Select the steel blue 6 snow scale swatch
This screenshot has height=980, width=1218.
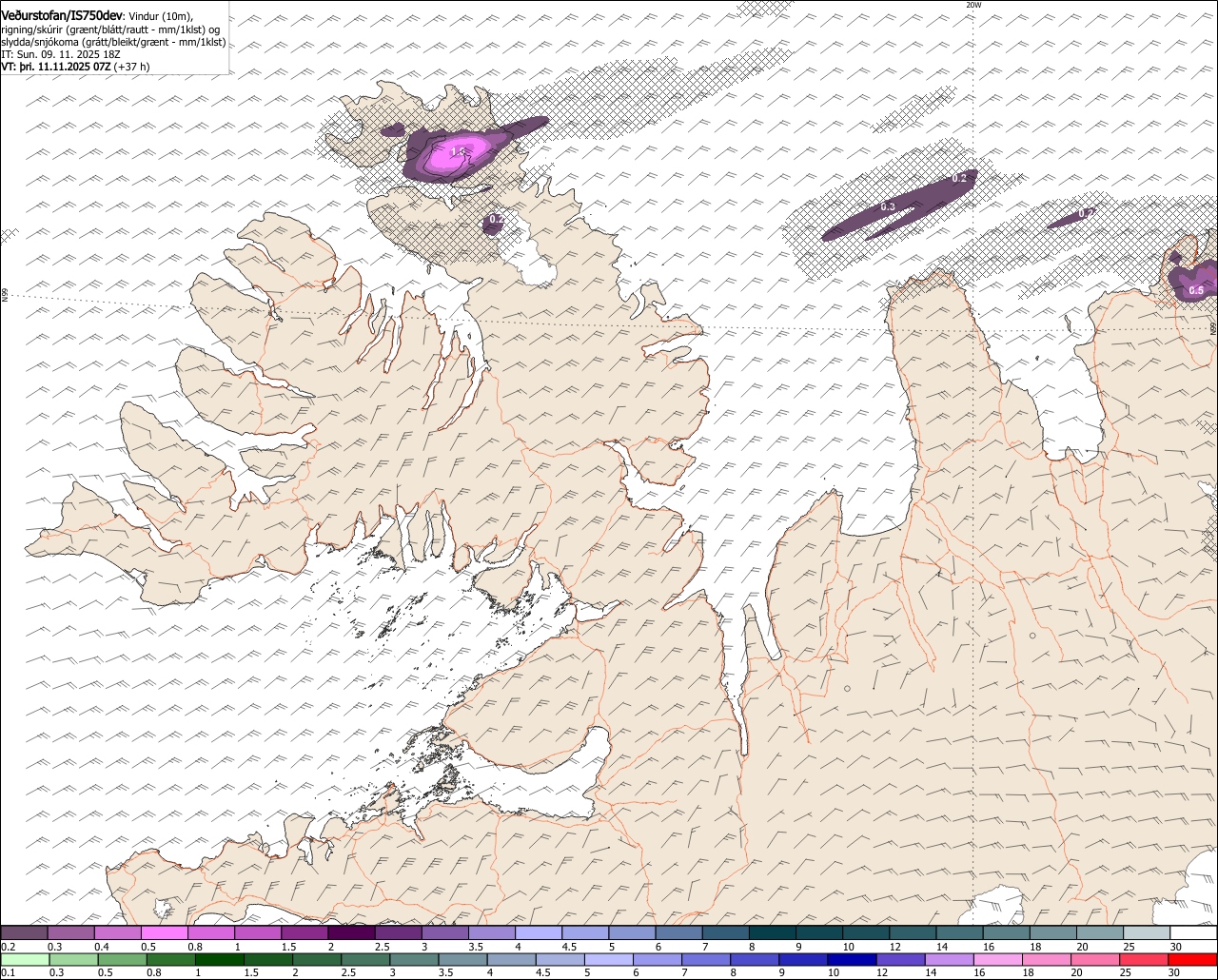pos(678,932)
